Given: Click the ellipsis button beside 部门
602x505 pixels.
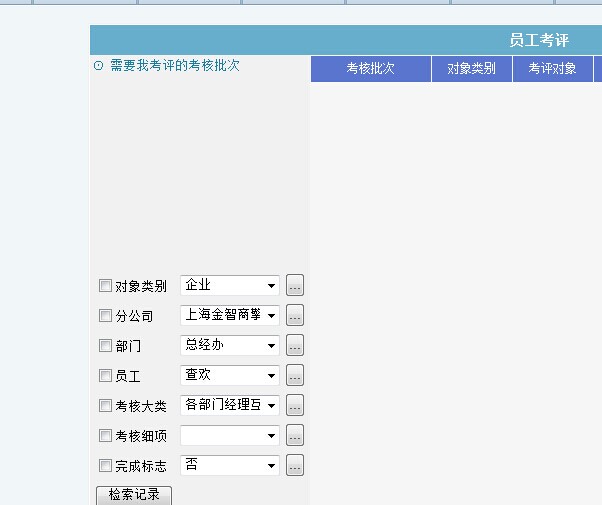Looking at the screenshot, I should pos(295,346).
